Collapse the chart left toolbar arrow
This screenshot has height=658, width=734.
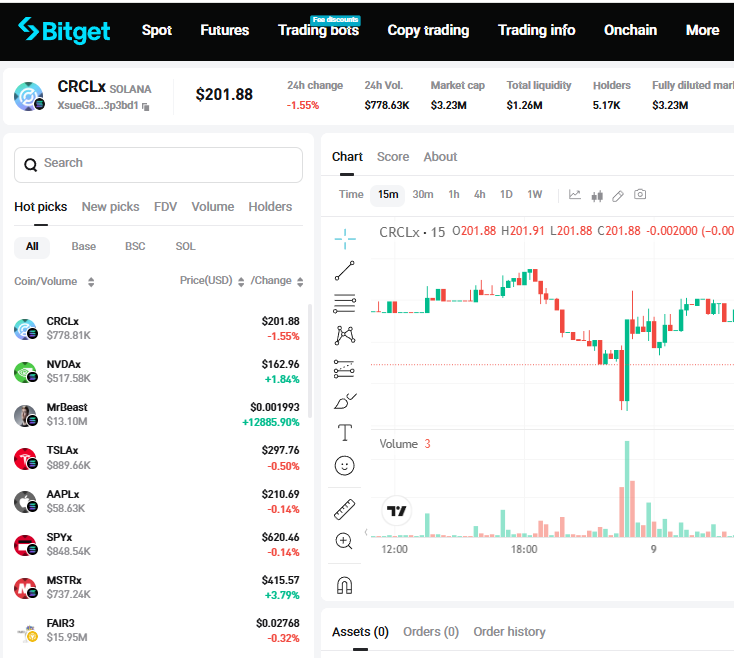[x=366, y=532]
